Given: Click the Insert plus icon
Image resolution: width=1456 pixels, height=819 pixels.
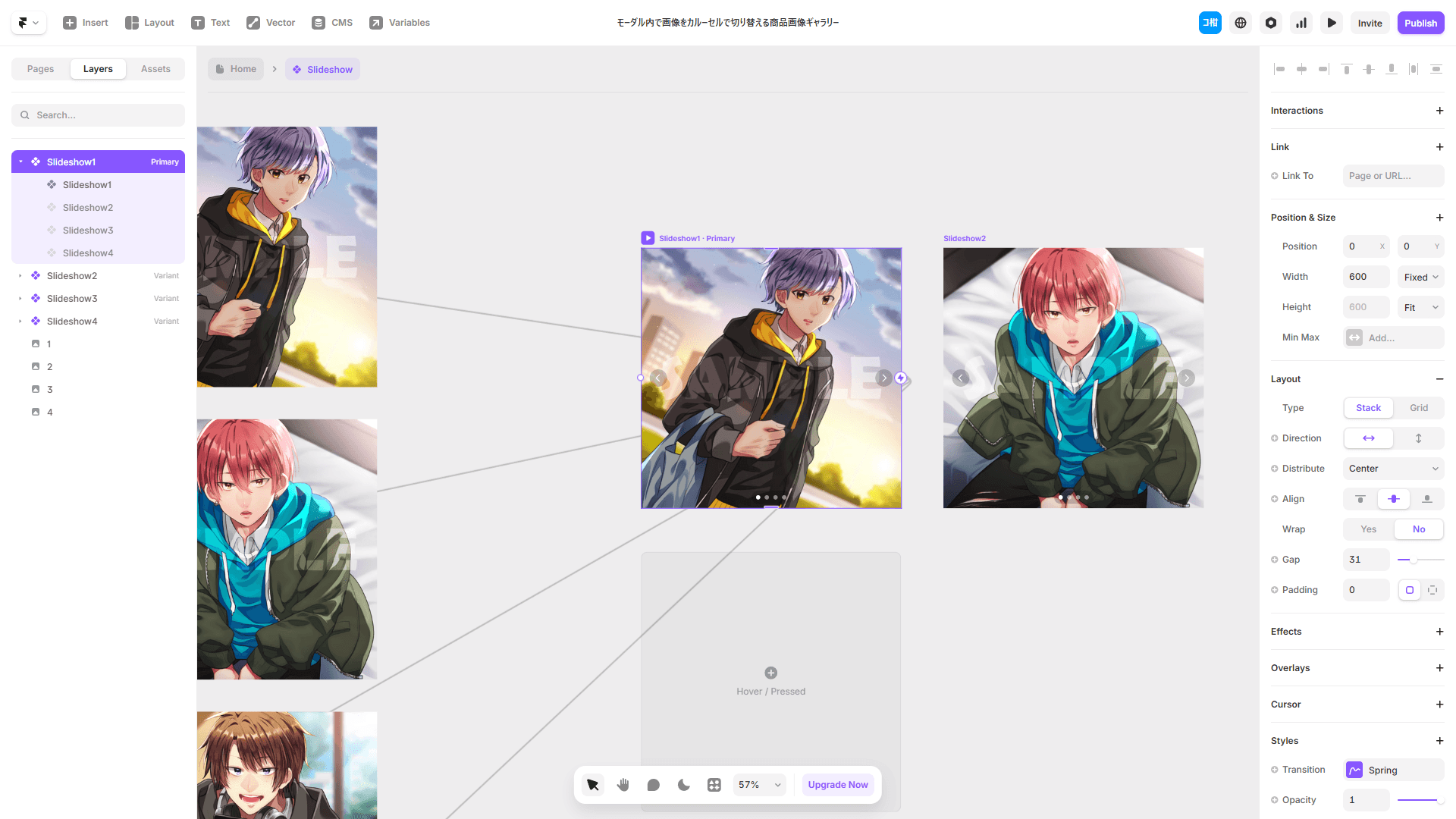Looking at the screenshot, I should click(x=70, y=23).
